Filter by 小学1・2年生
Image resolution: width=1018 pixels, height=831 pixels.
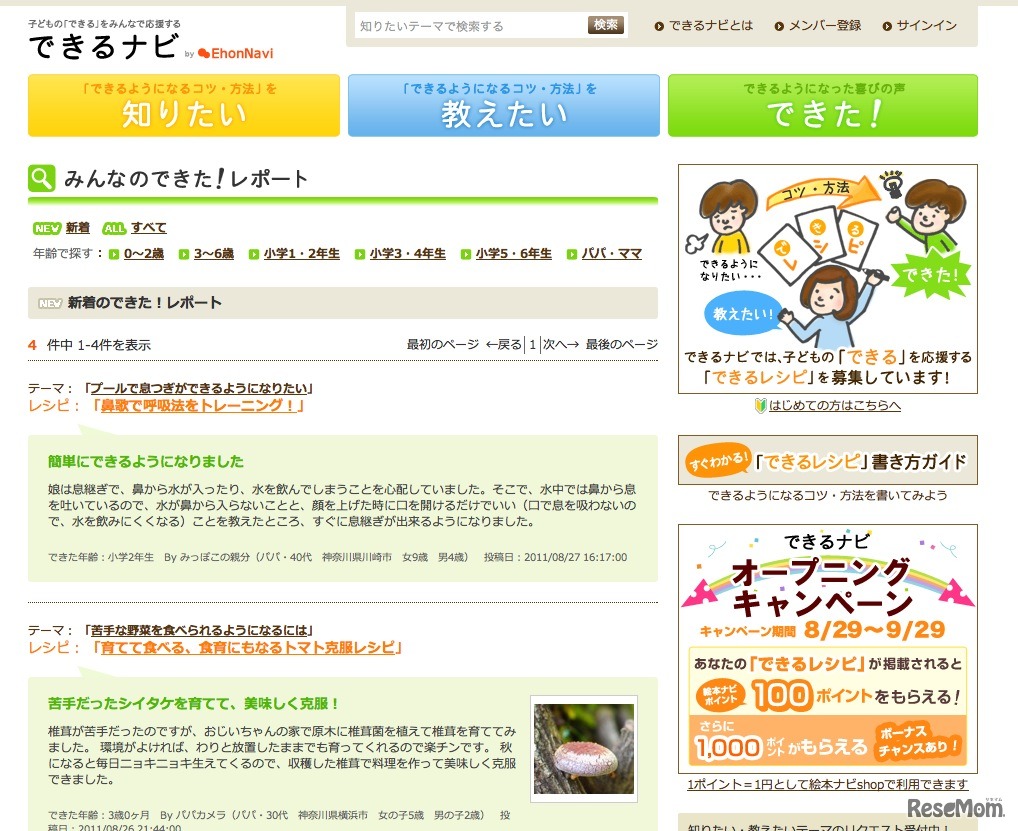pos(302,254)
